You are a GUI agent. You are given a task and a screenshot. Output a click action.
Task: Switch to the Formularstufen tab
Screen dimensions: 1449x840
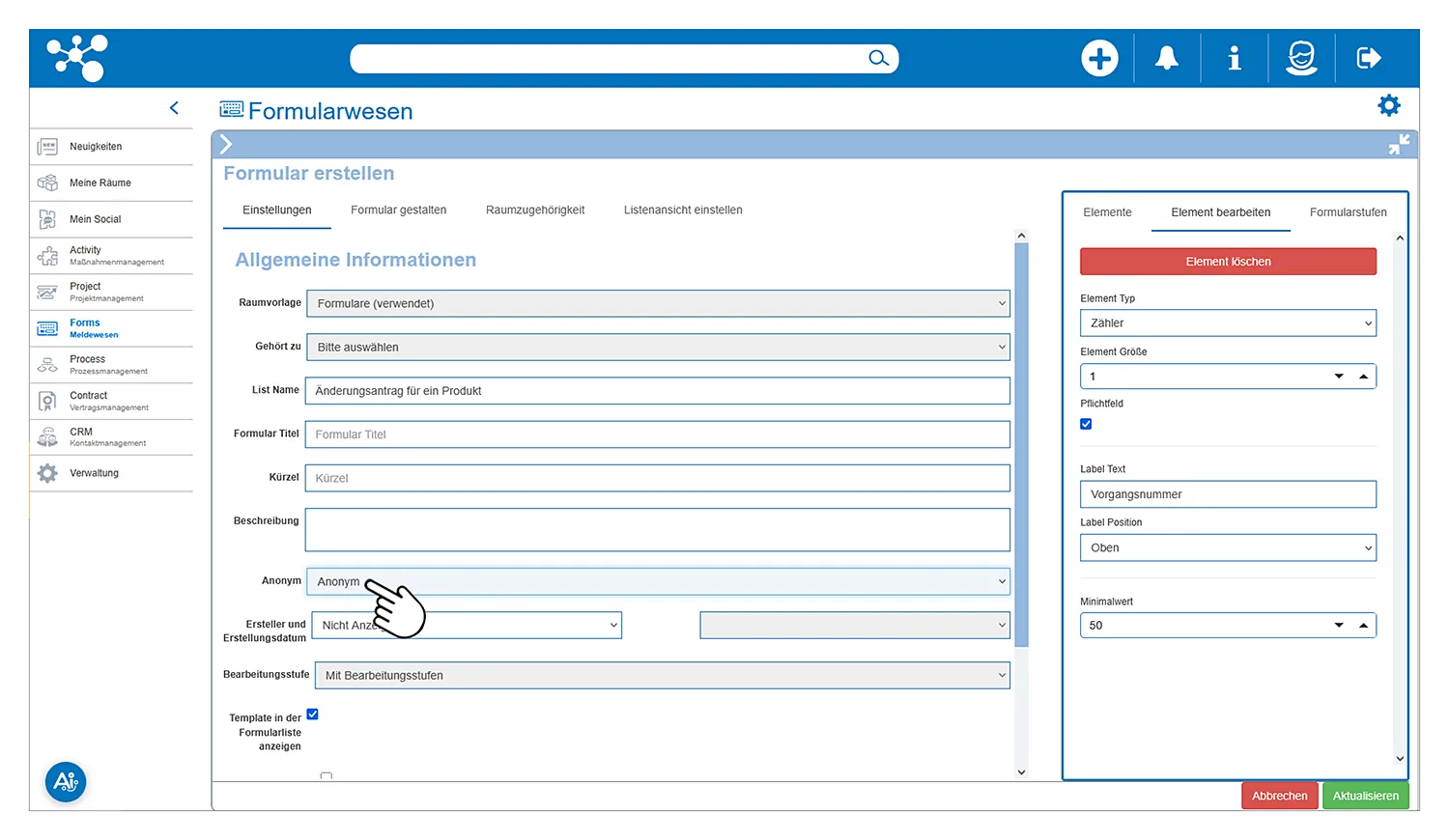pos(1348,212)
